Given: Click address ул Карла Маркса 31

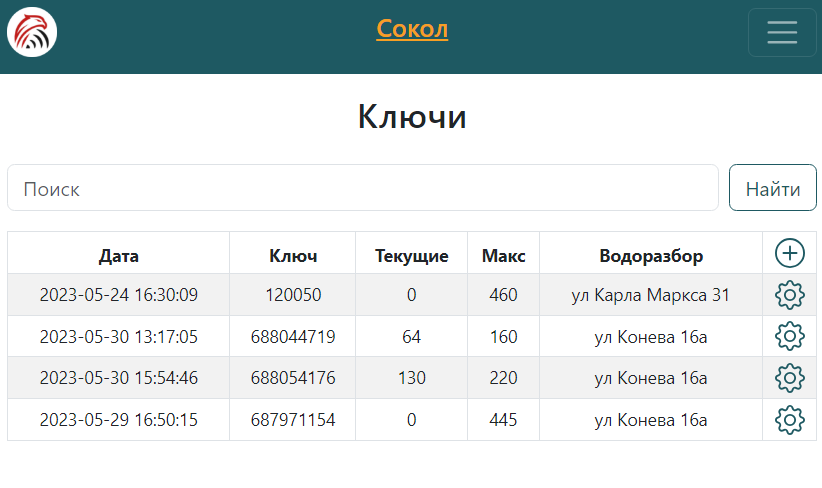Looking at the screenshot, I should (x=651, y=295).
